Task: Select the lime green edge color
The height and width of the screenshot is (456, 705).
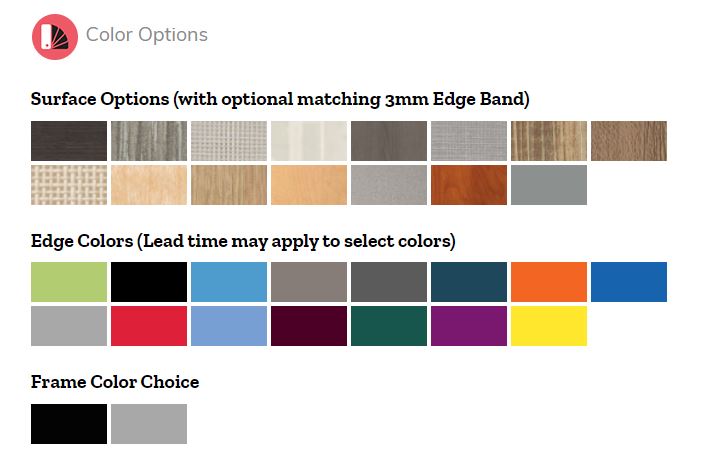Action: [x=69, y=282]
